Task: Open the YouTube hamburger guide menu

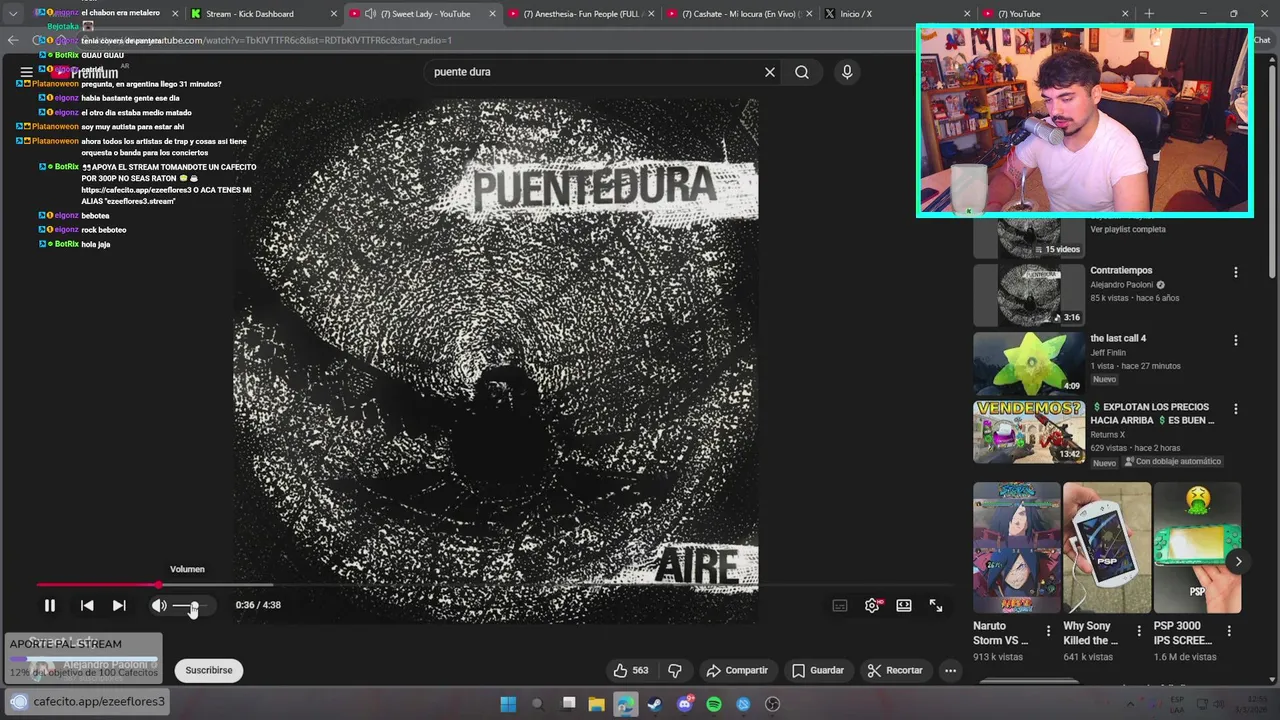Action: [26, 72]
